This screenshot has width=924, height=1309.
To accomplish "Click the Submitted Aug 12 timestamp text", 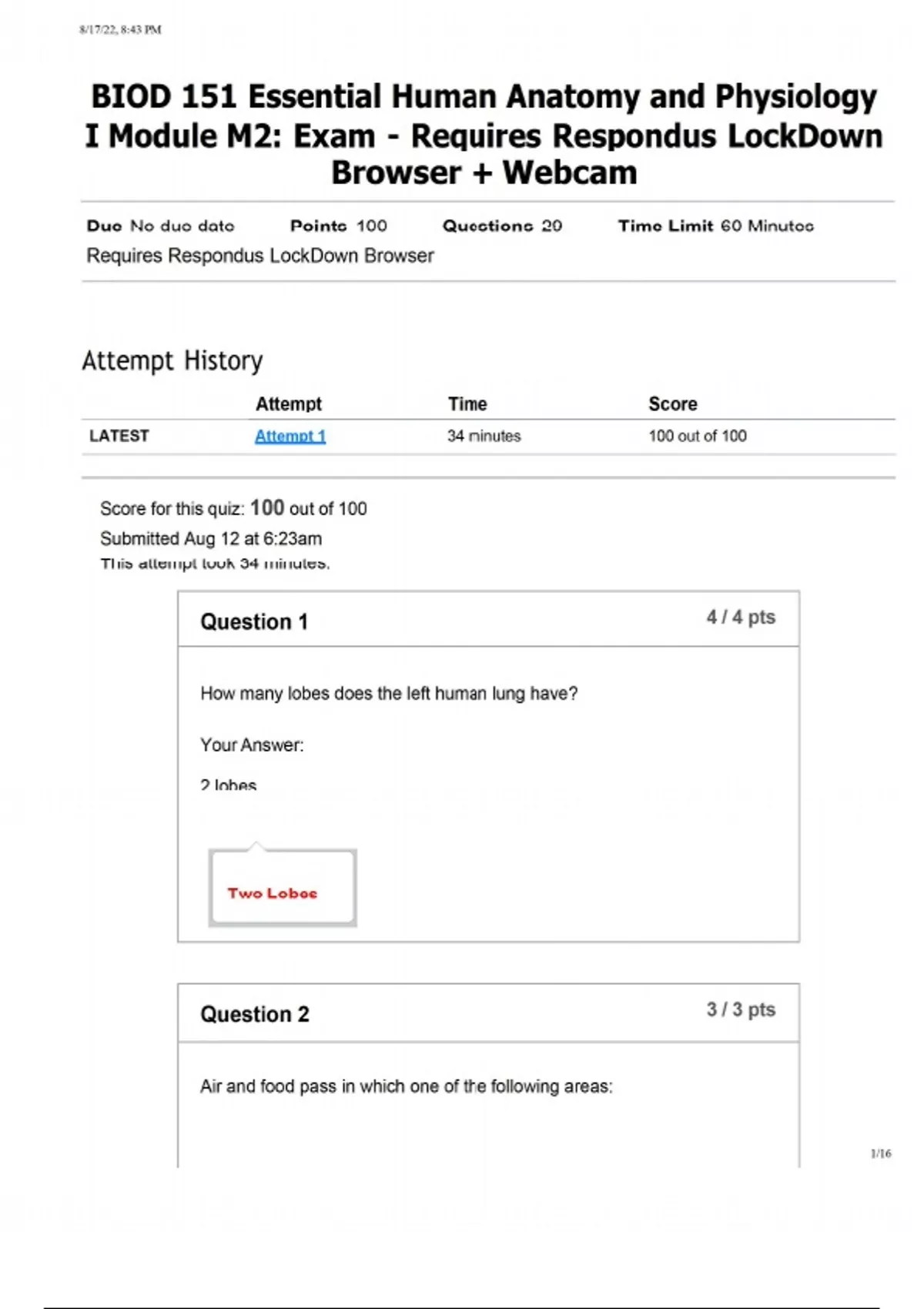I will click(211, 538).
